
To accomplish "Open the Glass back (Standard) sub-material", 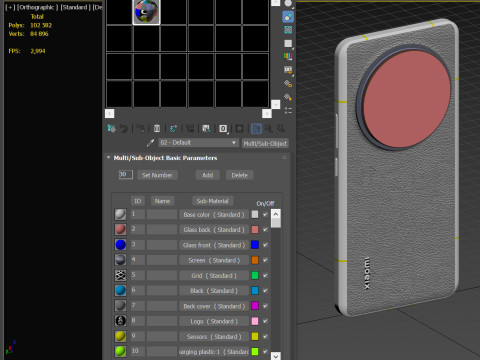I will point(214,230).
